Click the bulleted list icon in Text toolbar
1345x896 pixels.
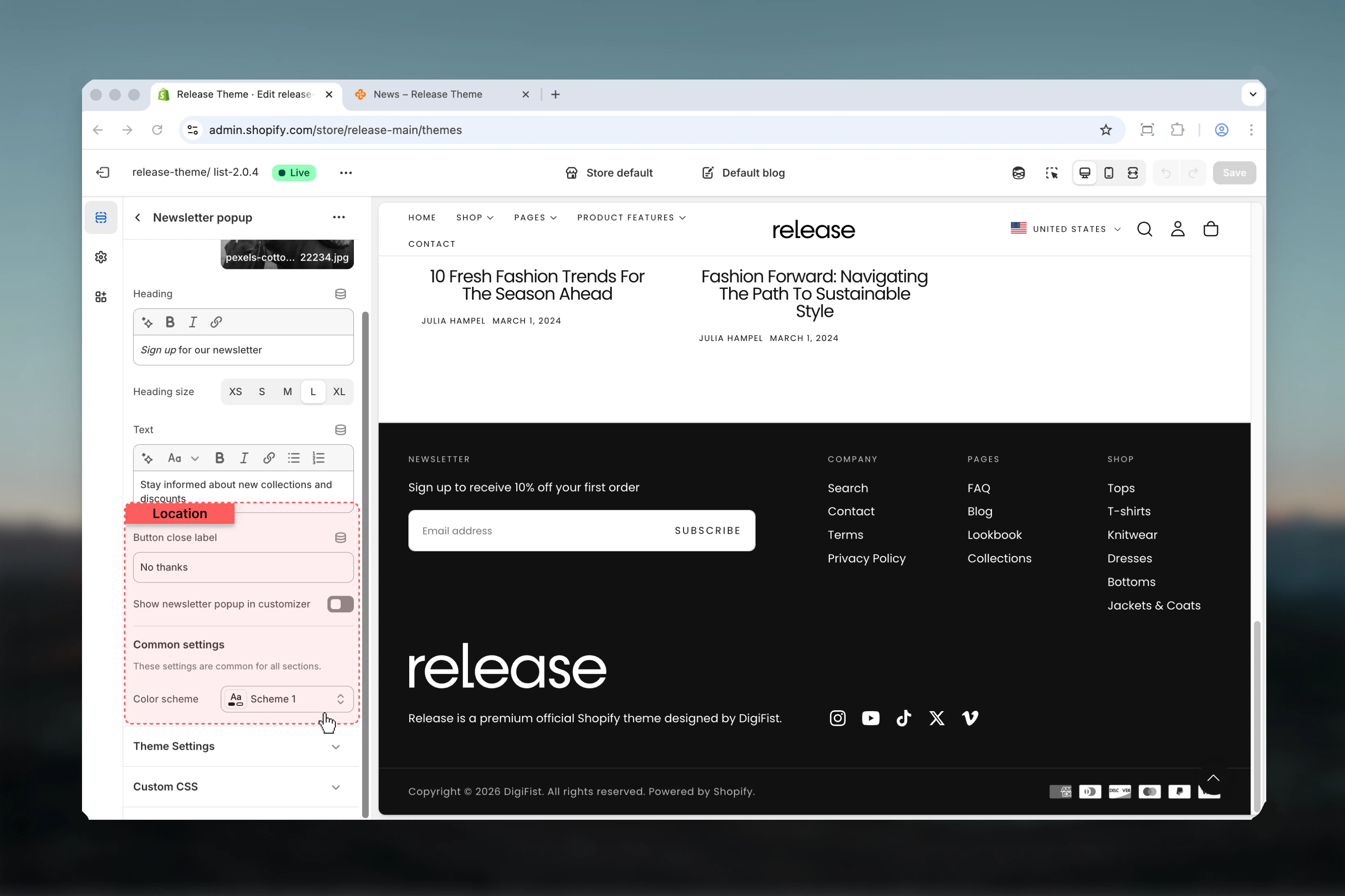[294, 458]
